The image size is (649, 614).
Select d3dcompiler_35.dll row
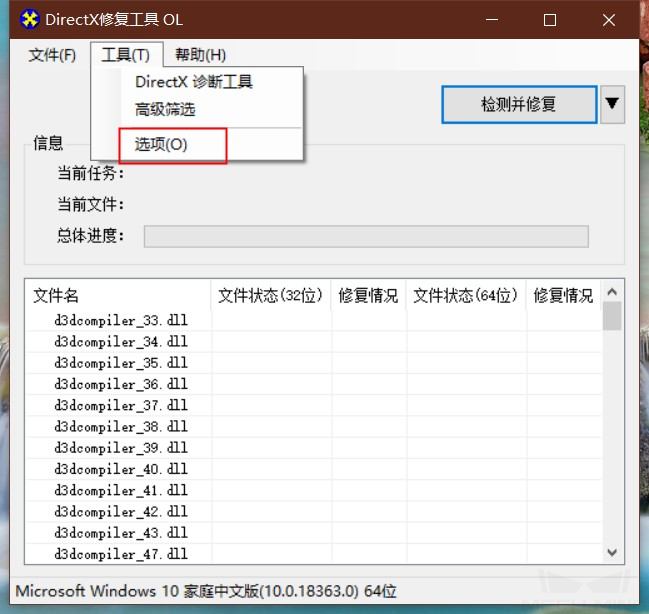click(x=313, y=363)
